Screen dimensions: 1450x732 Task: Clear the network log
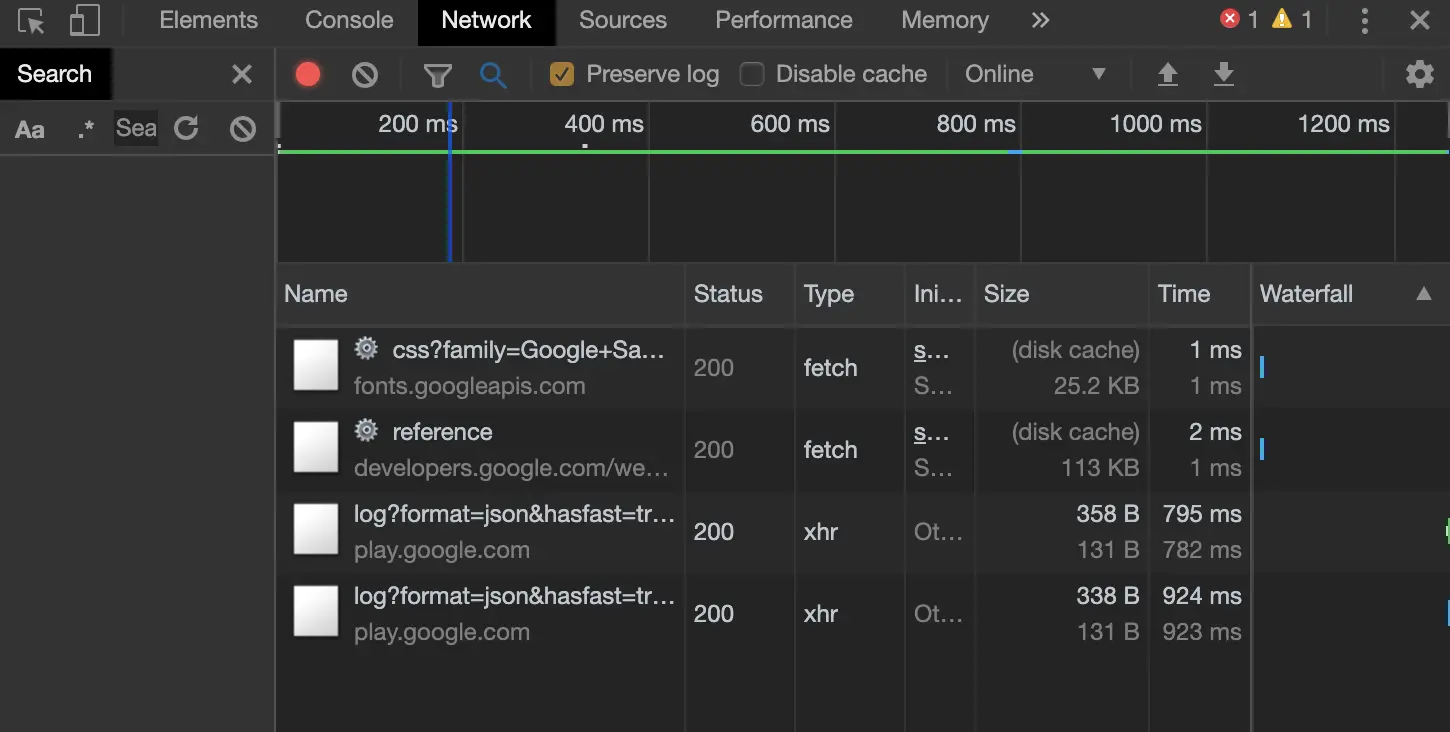(x=365, y=74)
